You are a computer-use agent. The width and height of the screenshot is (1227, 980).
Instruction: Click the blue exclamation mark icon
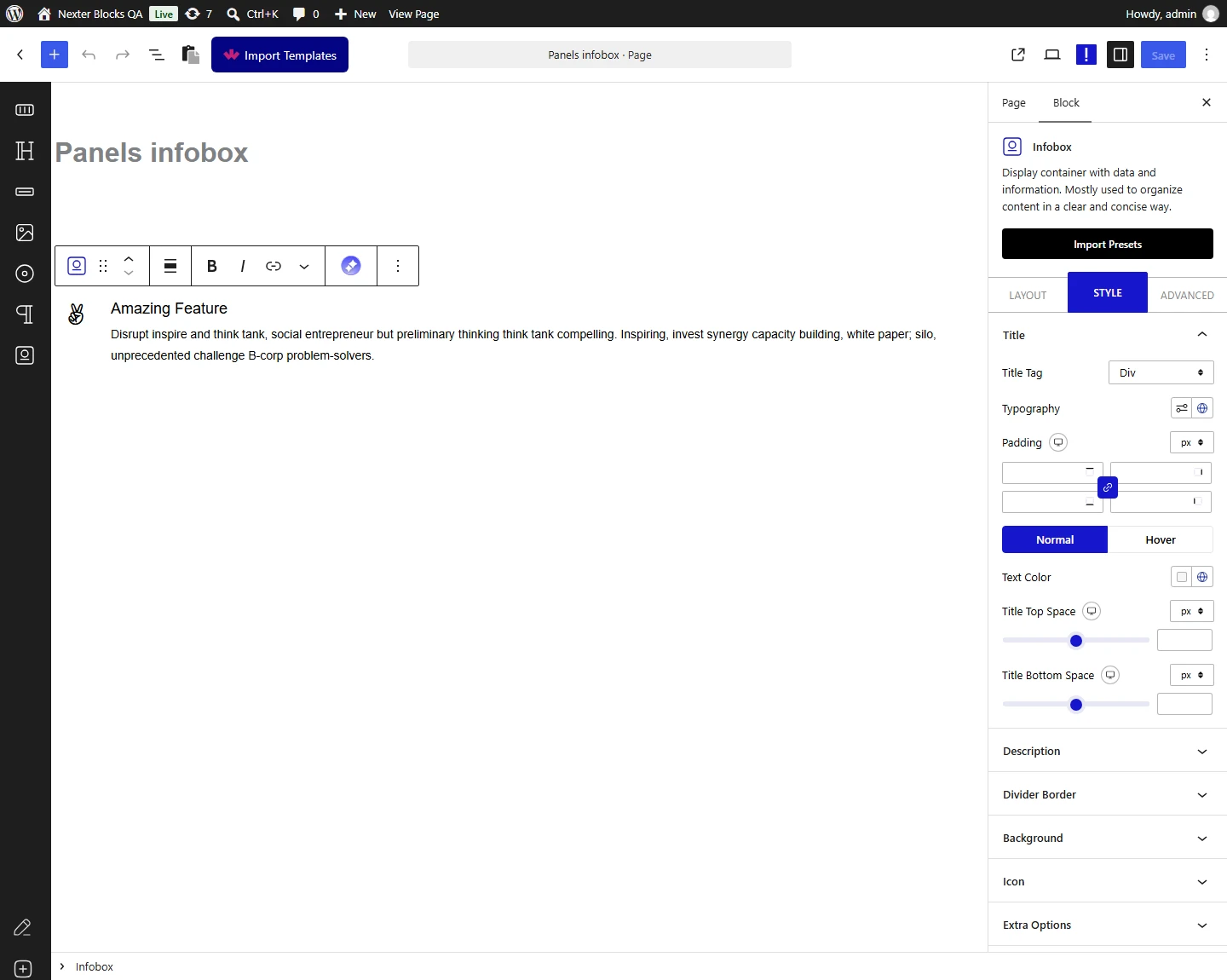point(1086,55)
